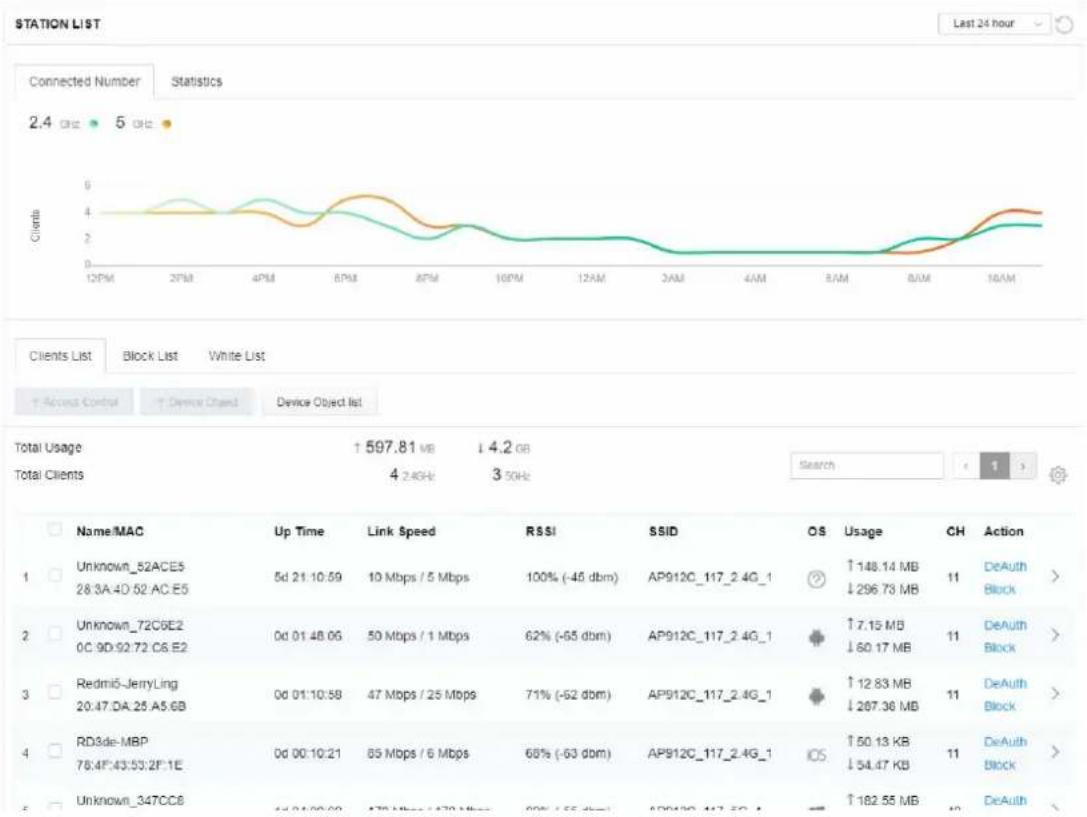Go to the next page arrow
Screen dimensions: 1087x817
[1023, 466]
